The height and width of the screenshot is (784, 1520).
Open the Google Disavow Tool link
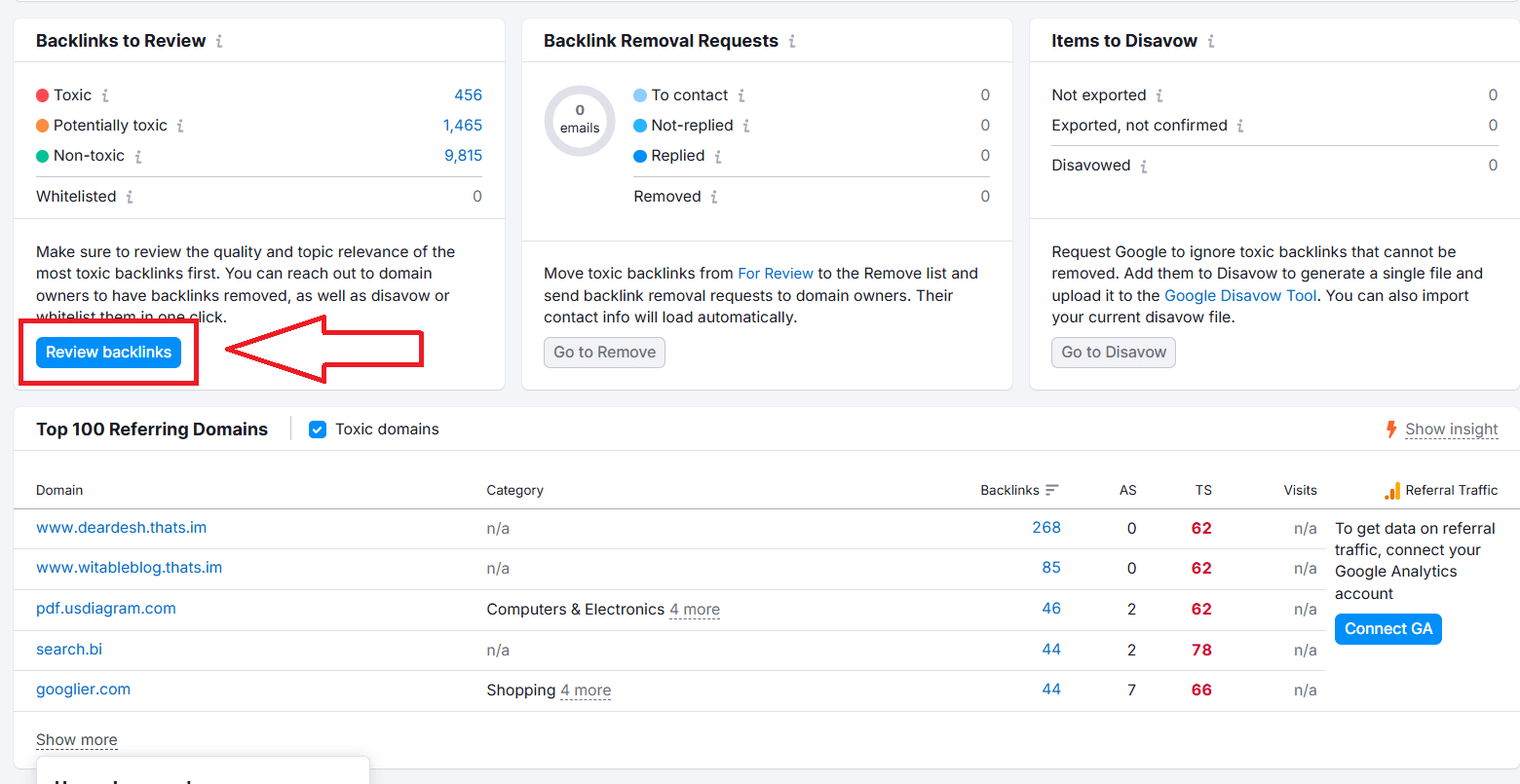click(x=1239, y=295)
